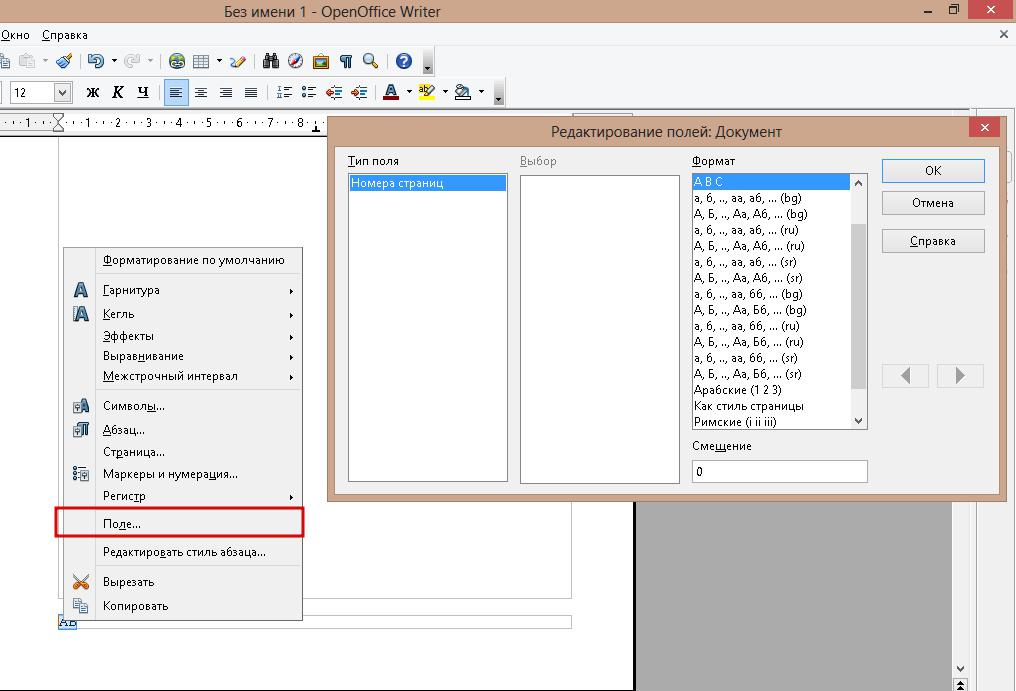Click the Insert Table icon
Viewport: 1016px width, 691px height.
pyautogui.click(x=201, y=61)
